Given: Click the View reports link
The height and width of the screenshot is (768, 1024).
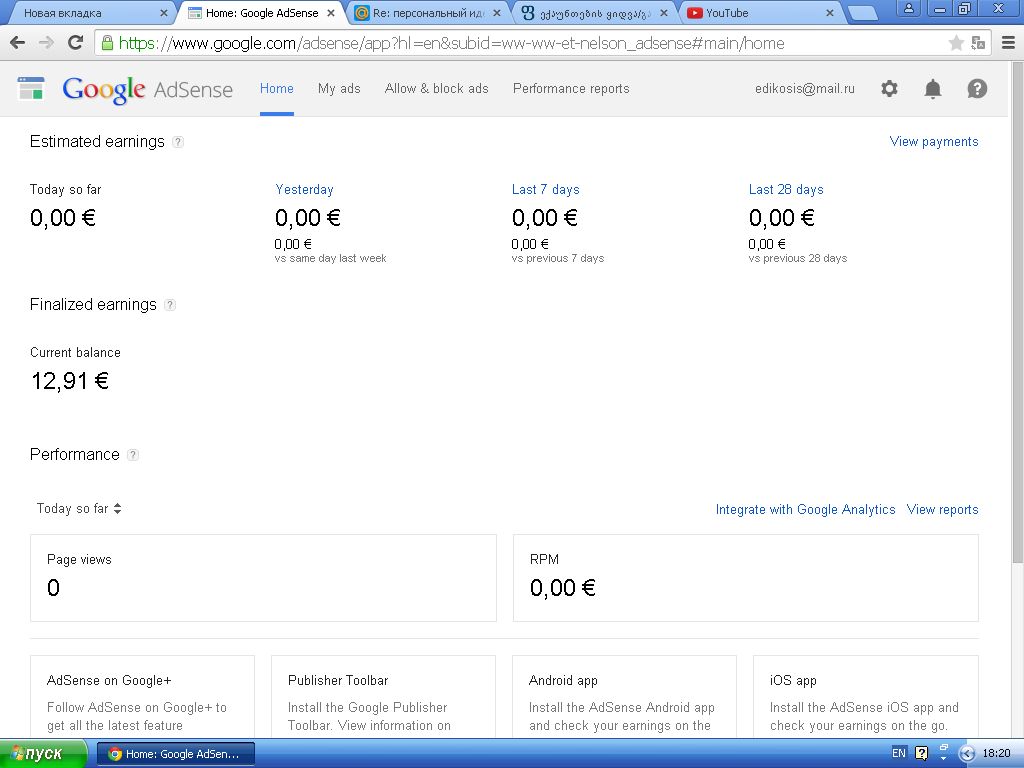Looking at the screenshot, I should coord(942,509).
